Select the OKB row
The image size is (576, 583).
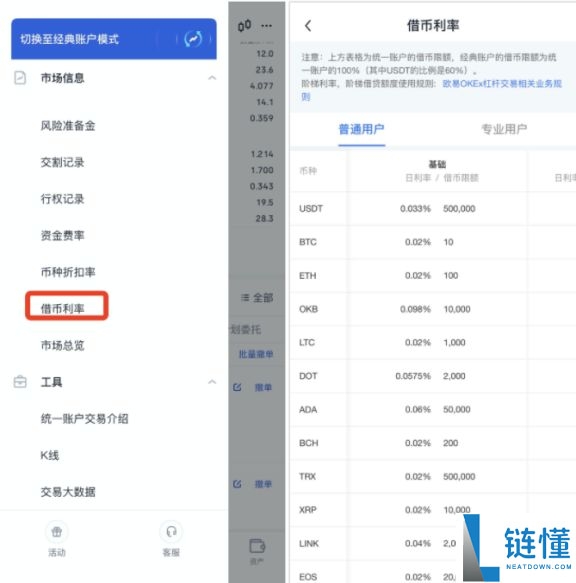[x=433, y=309]
